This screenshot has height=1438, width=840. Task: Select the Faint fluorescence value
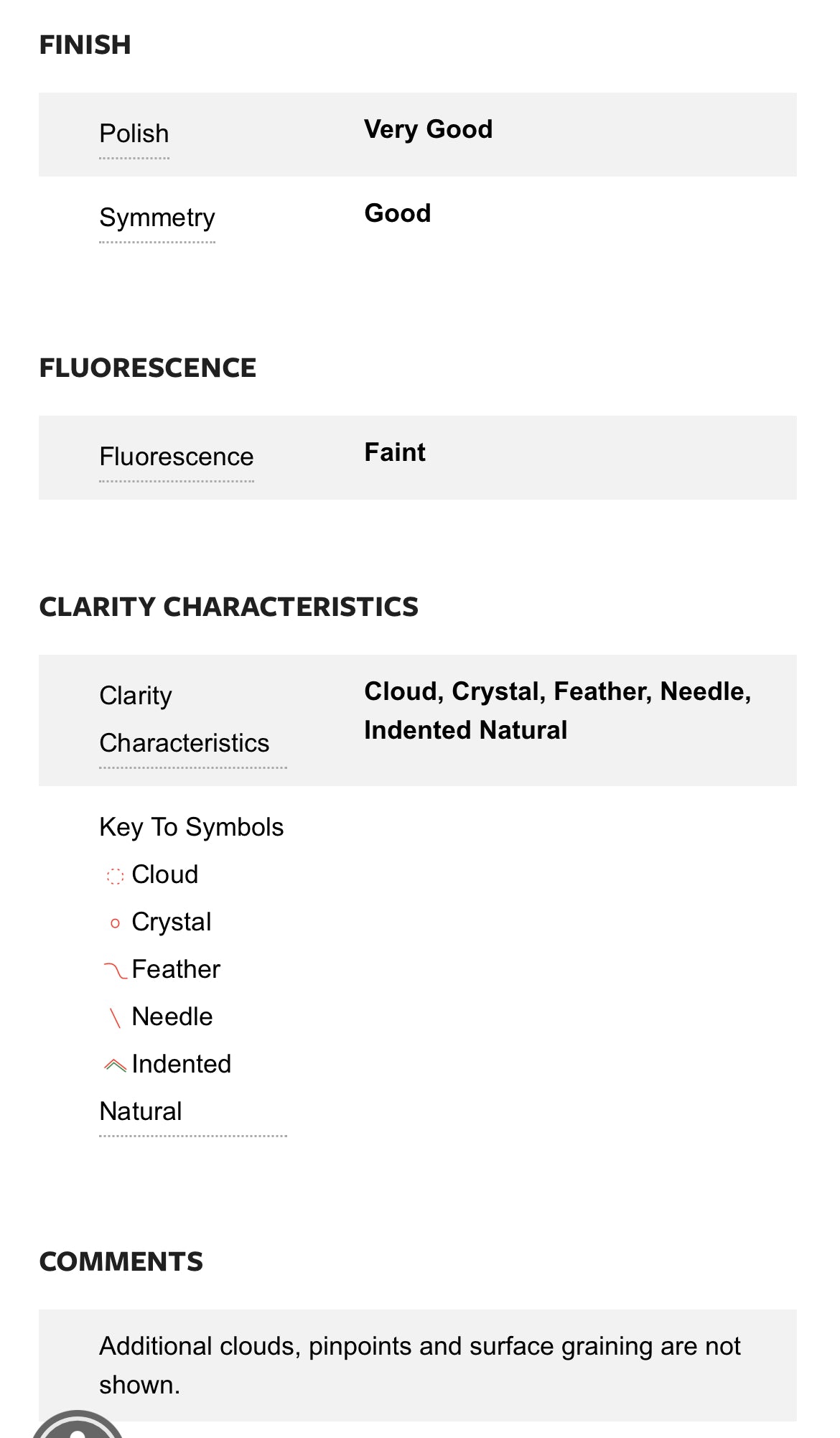pyautogui.click(x=395, y=452)
